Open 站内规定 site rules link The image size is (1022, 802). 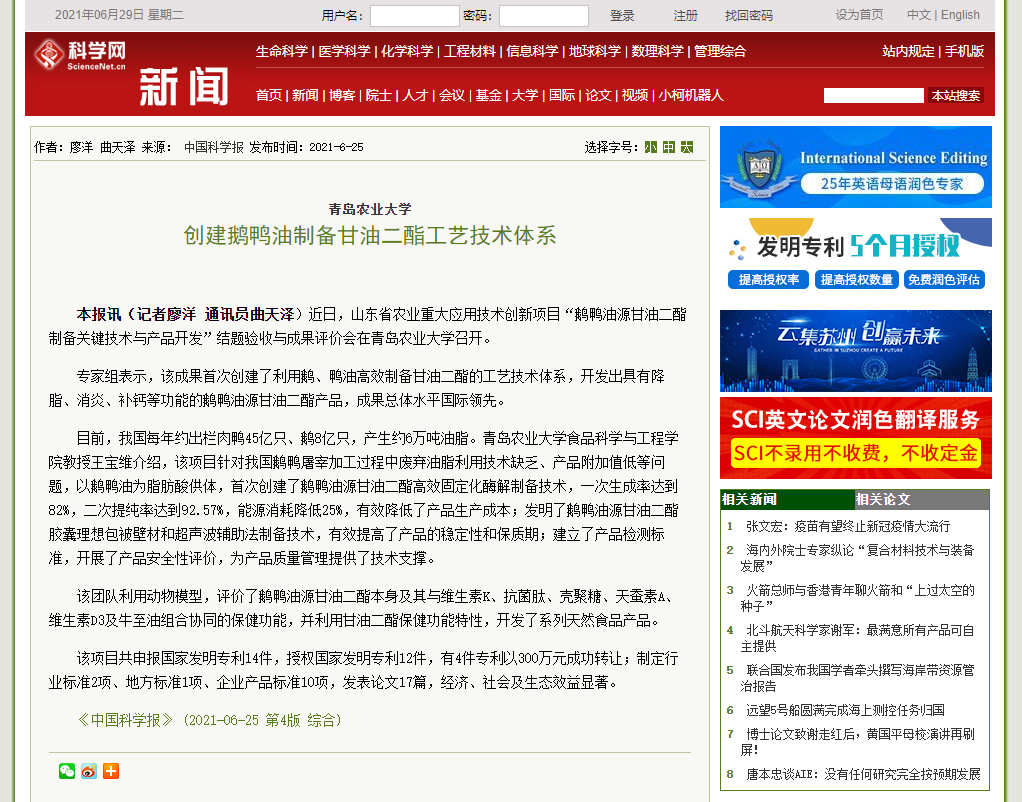click(908, 52)
